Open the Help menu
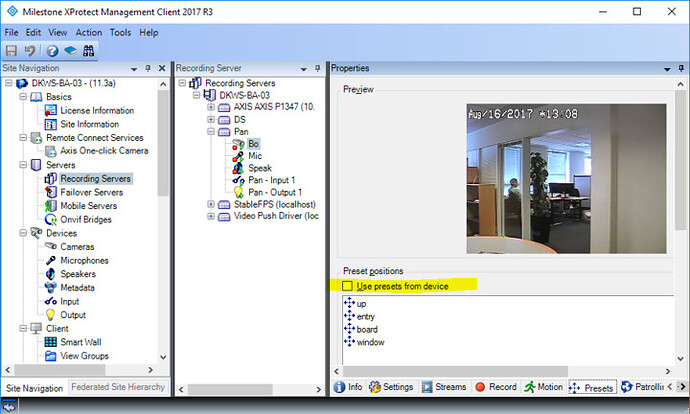690x414 pixels. (149, 33)
